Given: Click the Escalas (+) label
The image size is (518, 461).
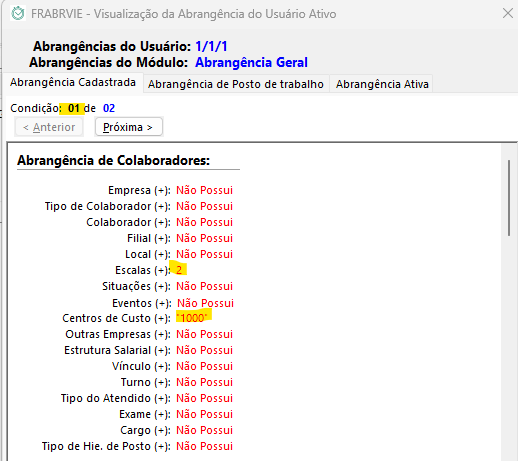Looking at the screenshot, I should pos(143,270).
